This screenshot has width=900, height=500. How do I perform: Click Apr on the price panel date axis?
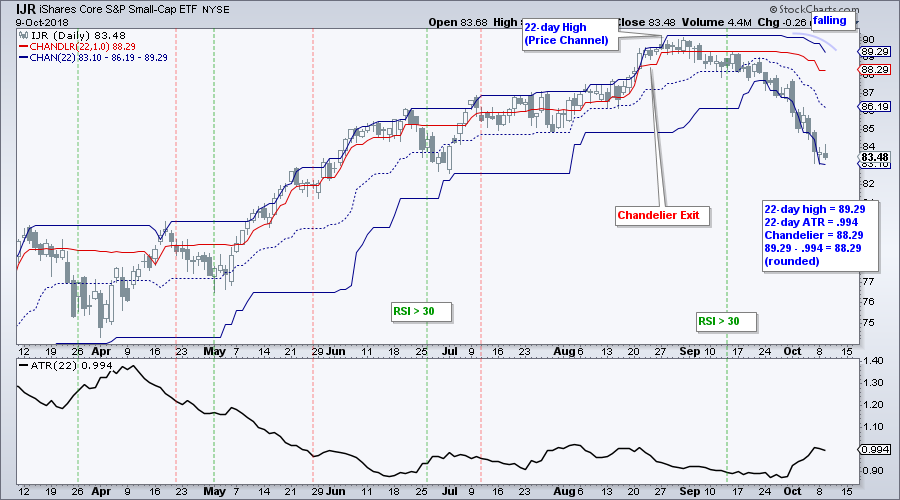pos(102,351)
